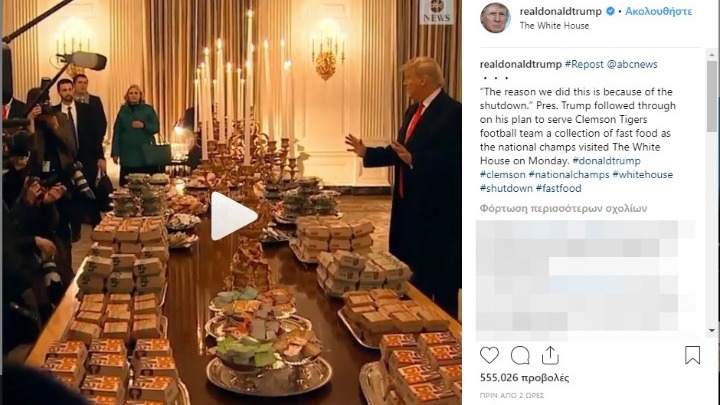This screenshot has height=405, width=720.
Task: Play the video with the center play button
Action: point(233,216)
